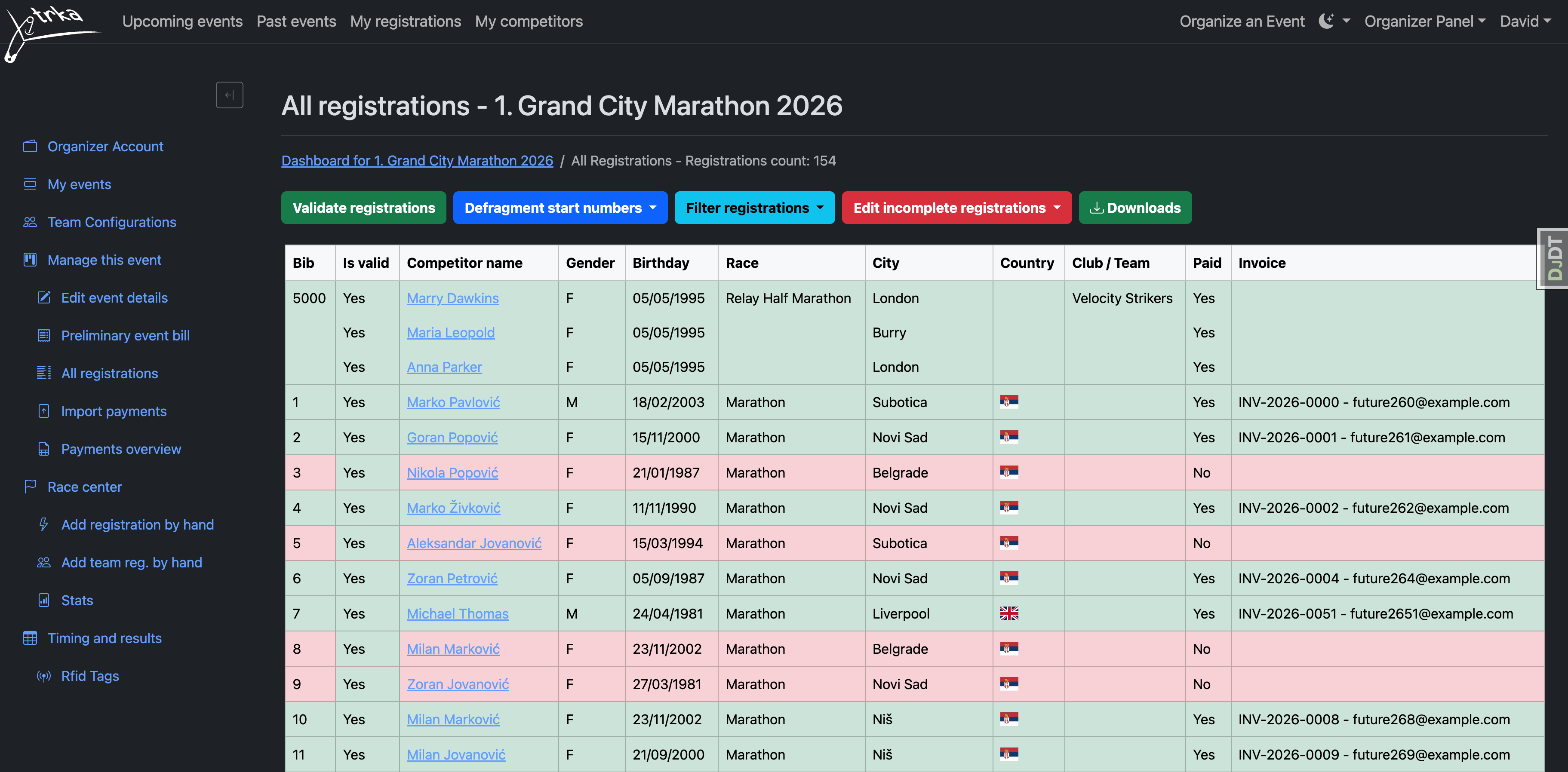This screenshot has width=1568, height=772.
Task: Open My competitors
Action: click(529, 21)
